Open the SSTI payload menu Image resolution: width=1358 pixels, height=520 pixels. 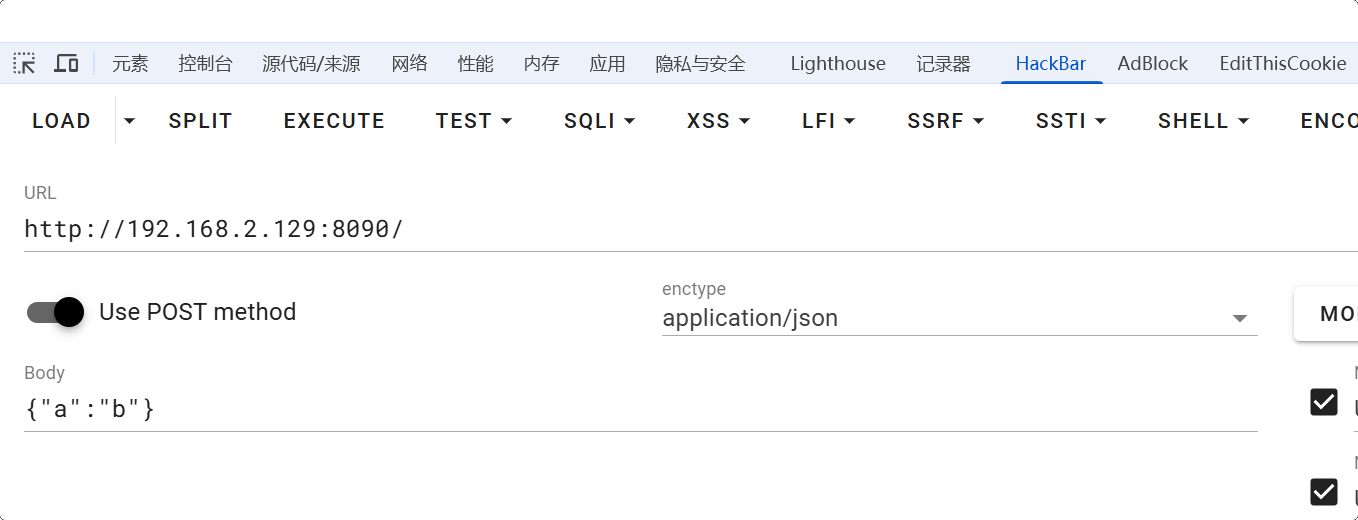click(x=1070, y=121)
